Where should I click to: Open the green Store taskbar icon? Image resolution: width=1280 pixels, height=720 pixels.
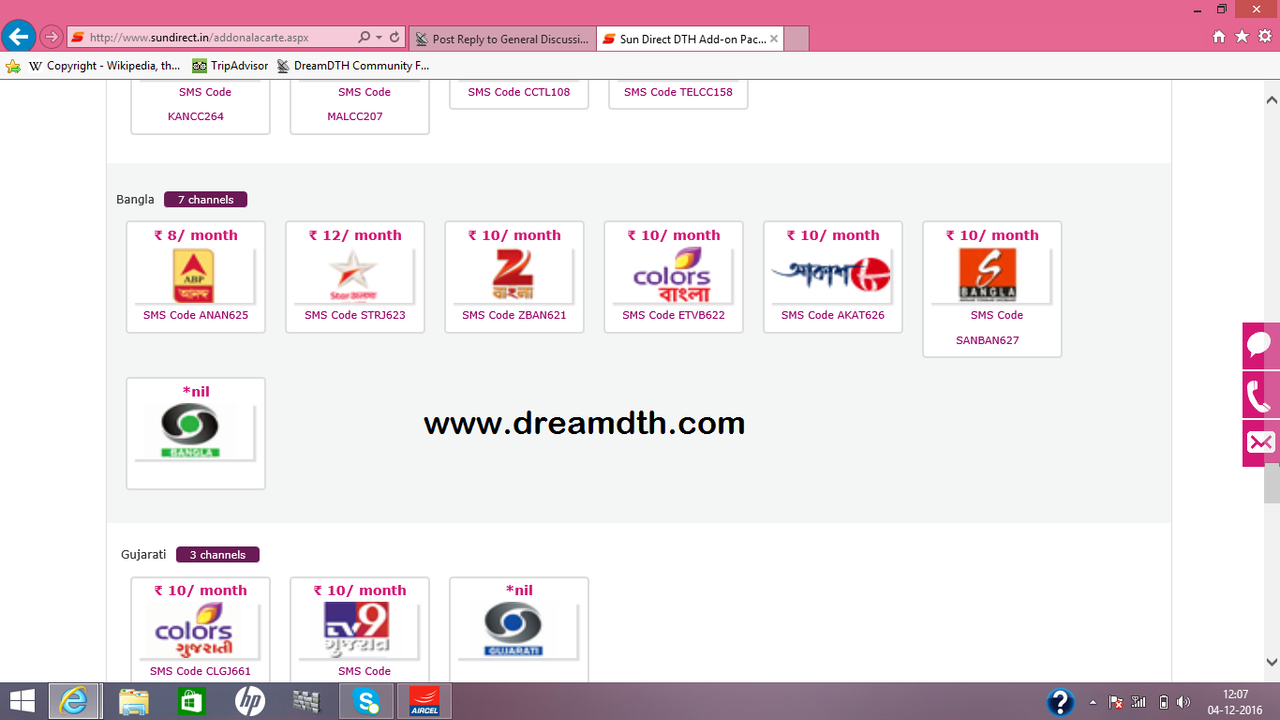pyautogui.click(x=192, y=701)
